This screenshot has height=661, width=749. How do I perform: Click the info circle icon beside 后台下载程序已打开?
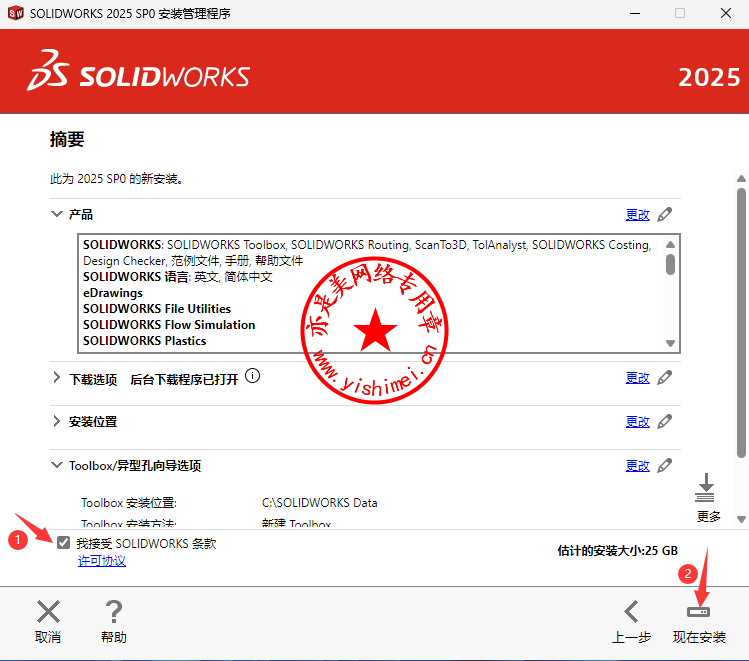click(252, 376)
